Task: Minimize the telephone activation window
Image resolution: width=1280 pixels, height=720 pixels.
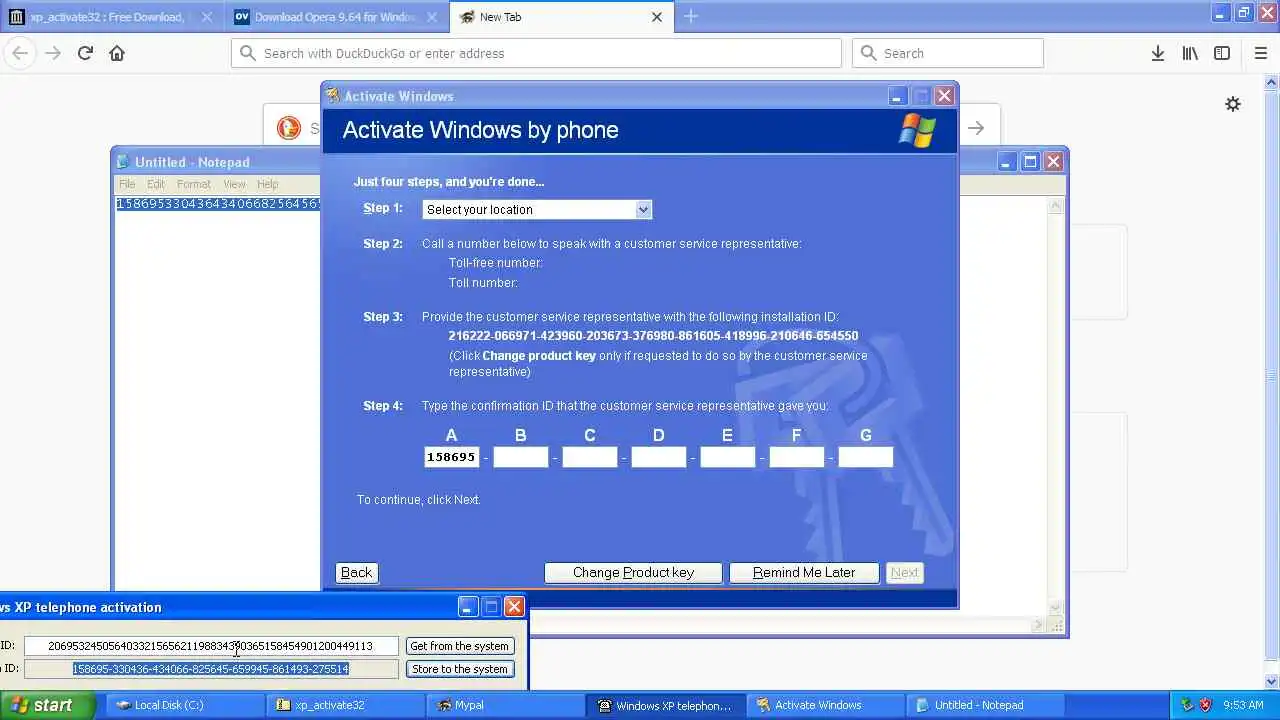Action: (x=468, y=606)
